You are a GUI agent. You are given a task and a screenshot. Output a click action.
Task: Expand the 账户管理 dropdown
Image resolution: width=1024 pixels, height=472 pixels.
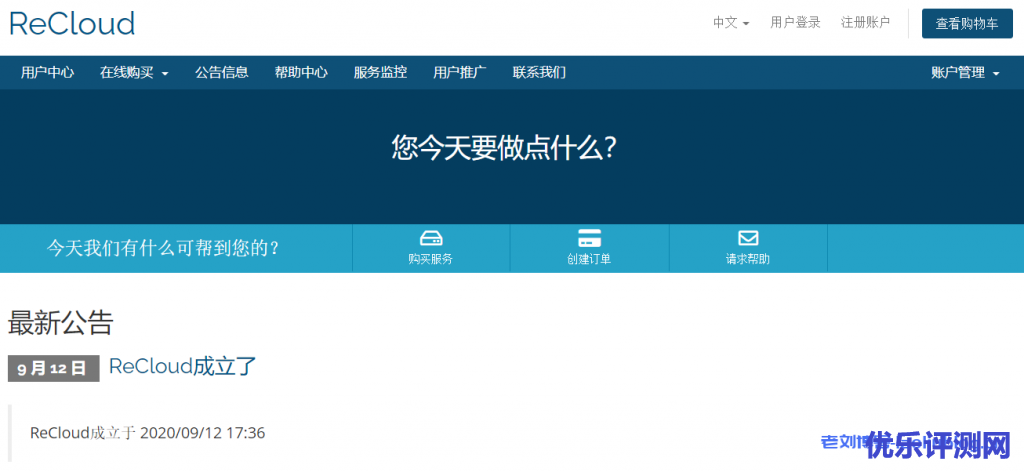(964, 72)
